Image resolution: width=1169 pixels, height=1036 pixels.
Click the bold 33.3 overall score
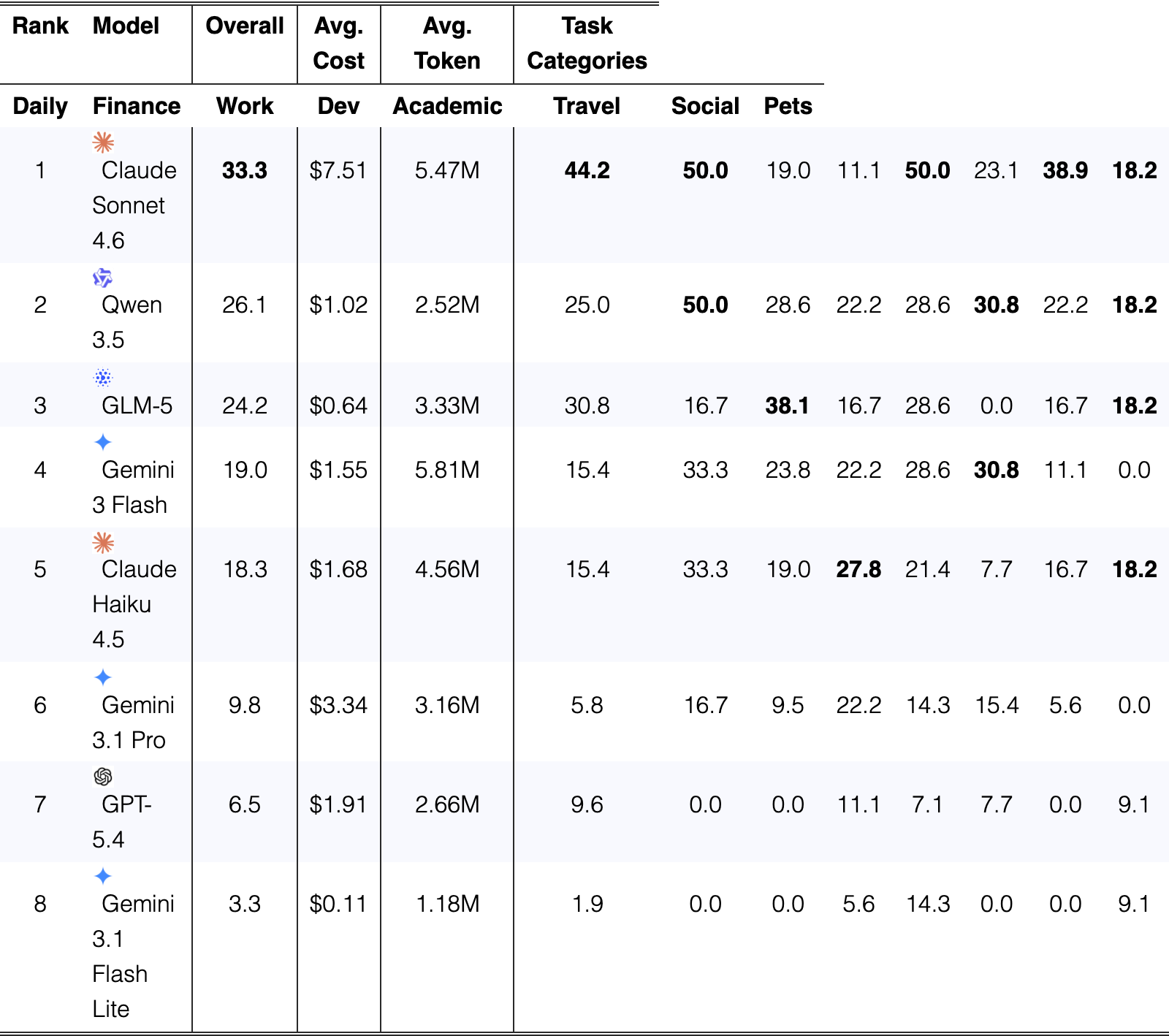click(x=245, y=170)
